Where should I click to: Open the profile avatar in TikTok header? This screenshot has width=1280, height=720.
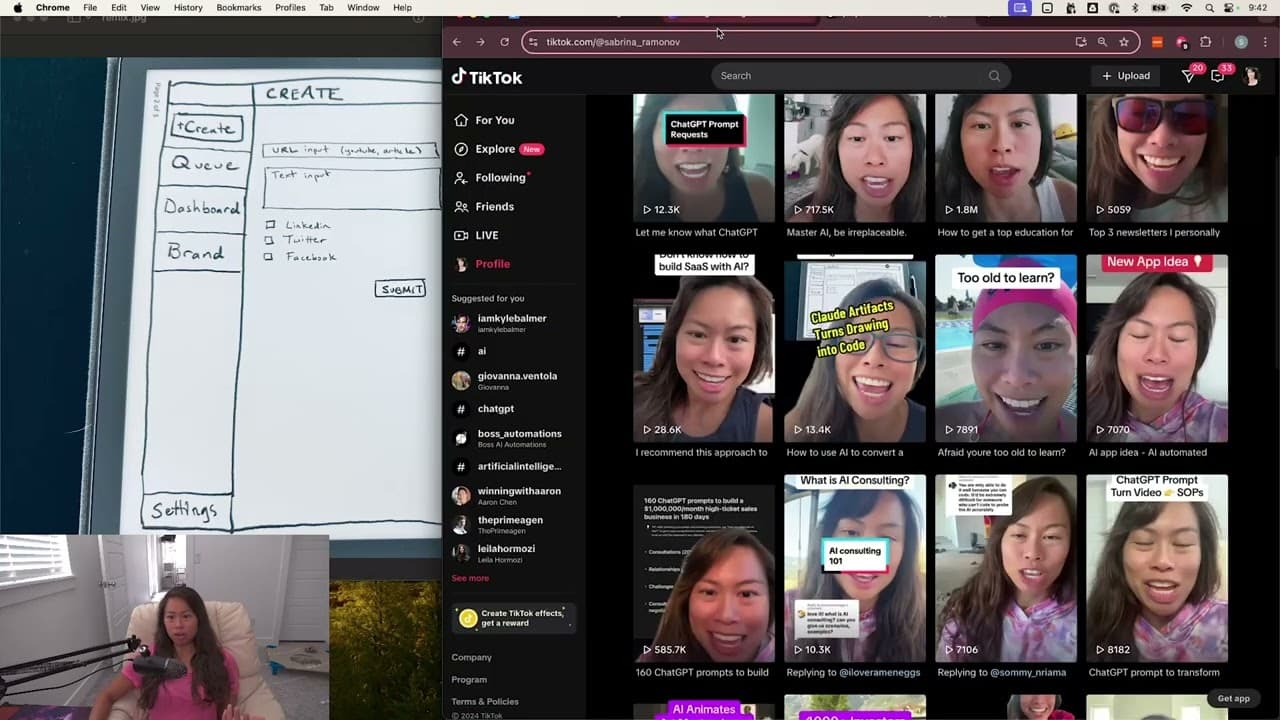[x=1251, y=76]
